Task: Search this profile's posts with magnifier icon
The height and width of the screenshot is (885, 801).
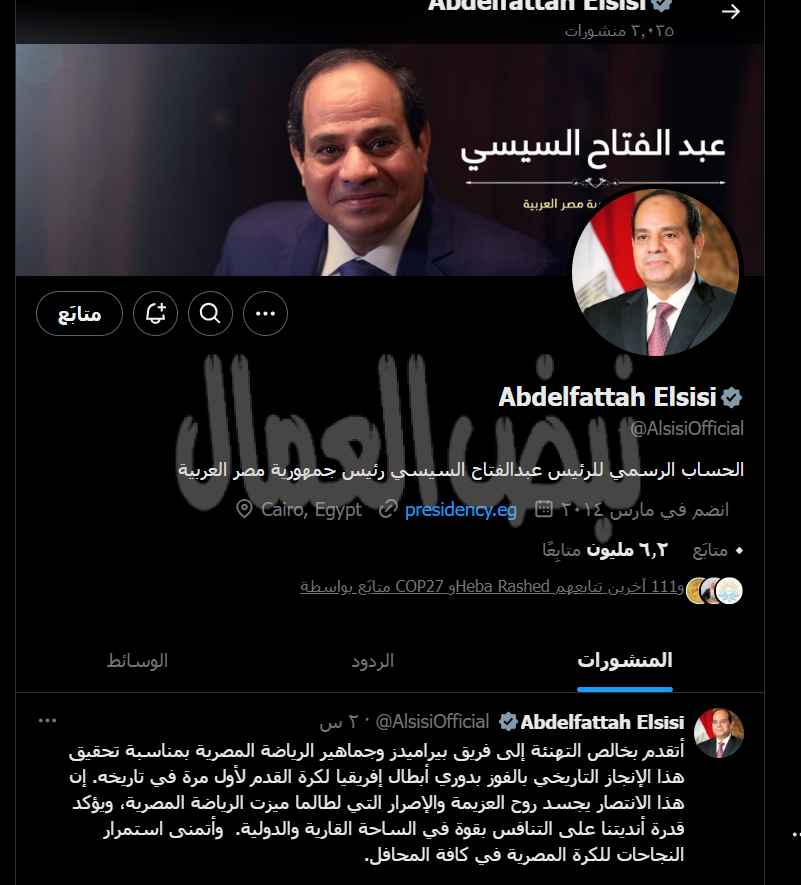Action: [211, 313]
